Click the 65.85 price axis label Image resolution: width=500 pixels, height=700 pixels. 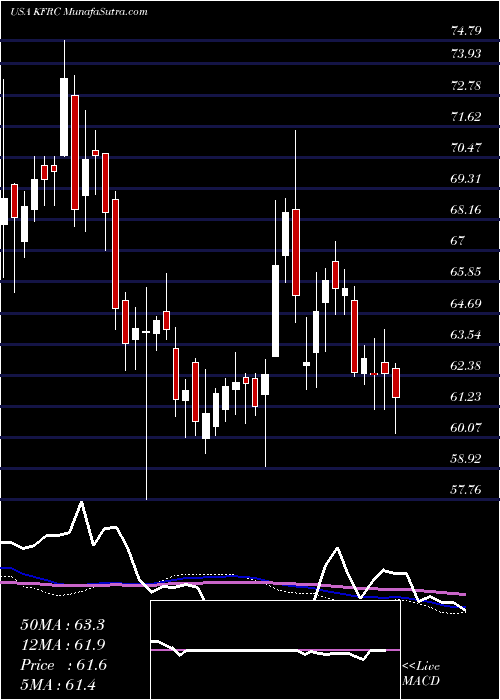(x=467, y=272)
